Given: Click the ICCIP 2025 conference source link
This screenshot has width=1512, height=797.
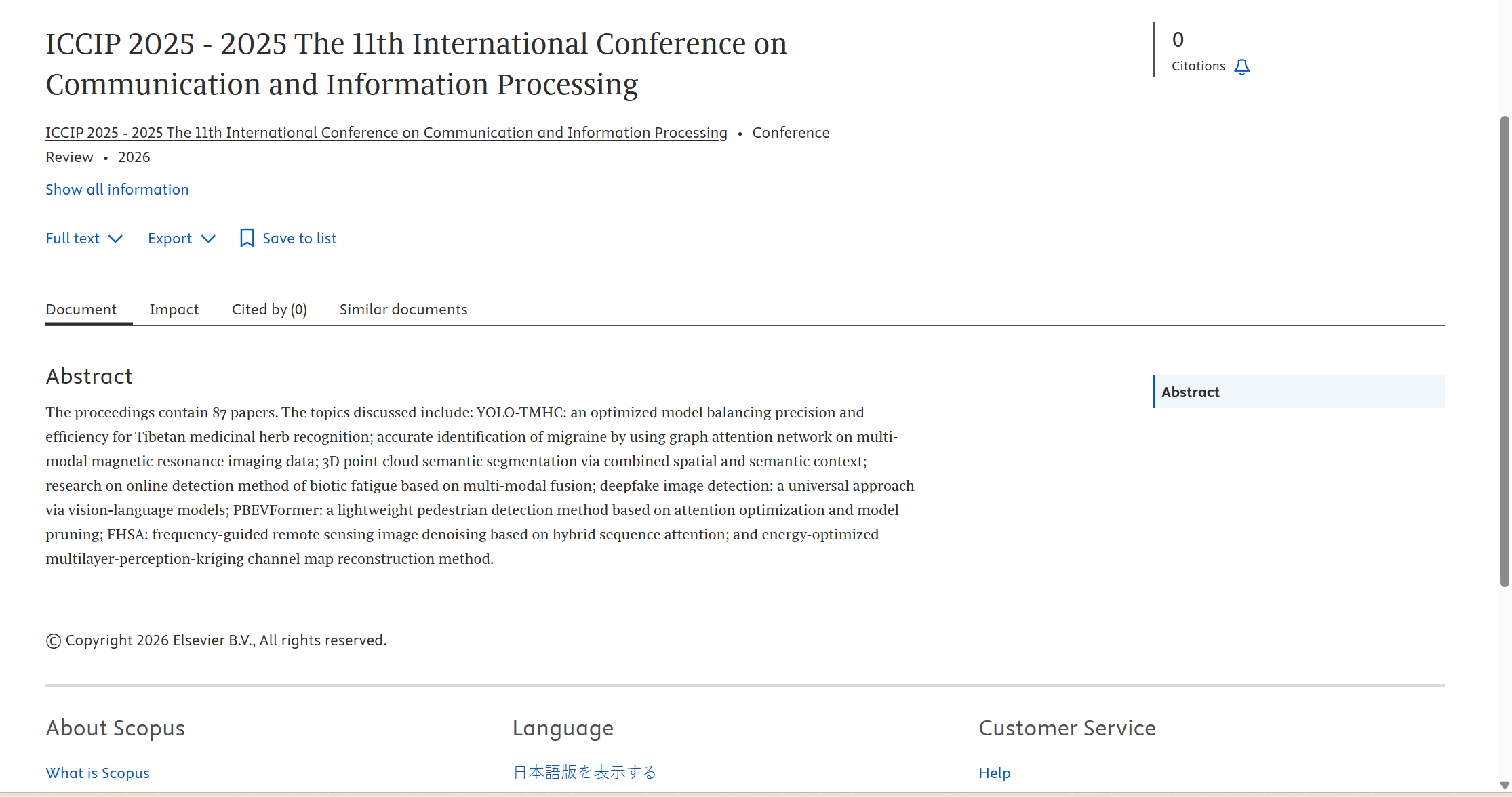Looking at the screenshot, I should [x=386, y=133].
